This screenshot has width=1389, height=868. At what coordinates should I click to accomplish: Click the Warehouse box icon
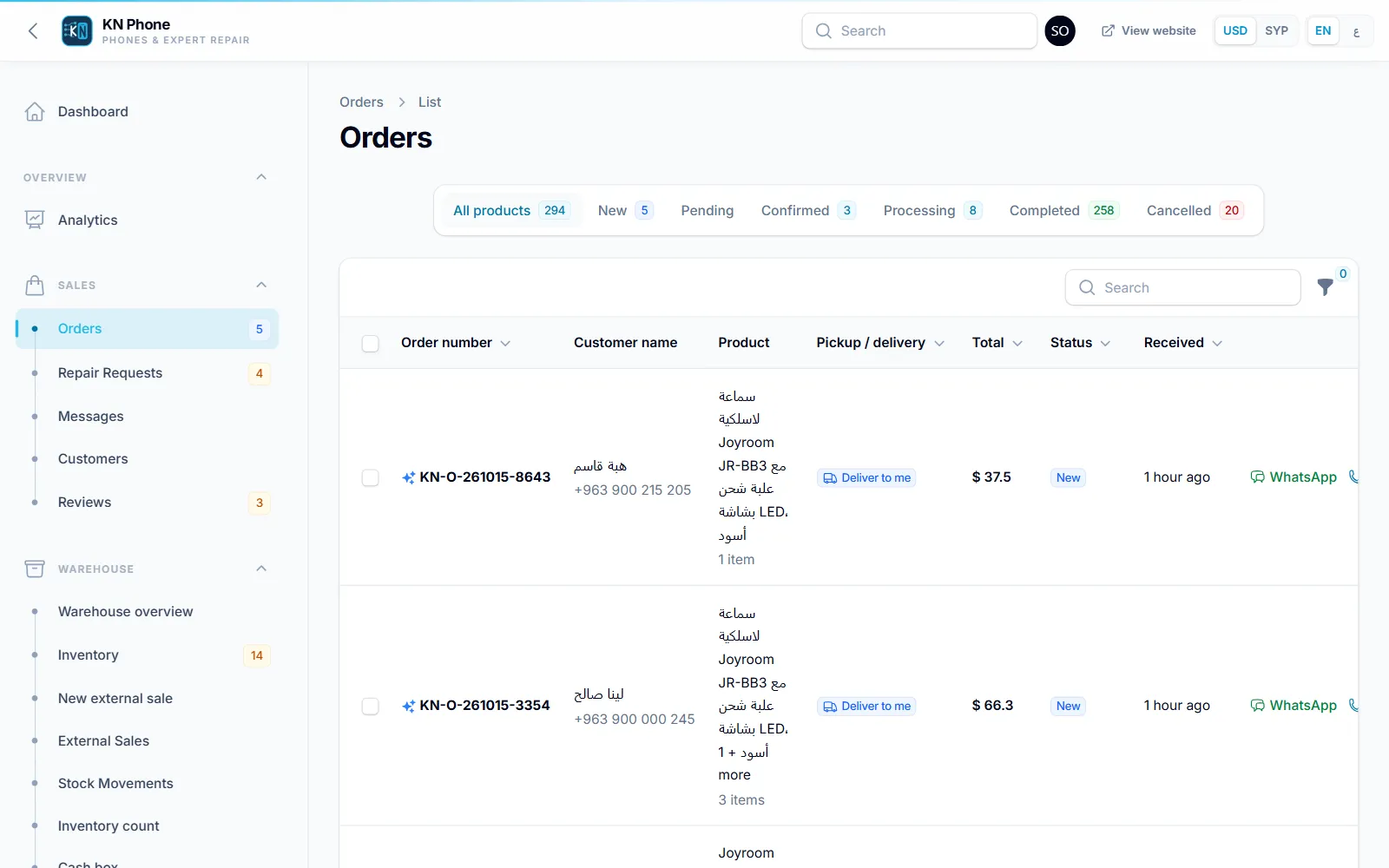point(35,569)
